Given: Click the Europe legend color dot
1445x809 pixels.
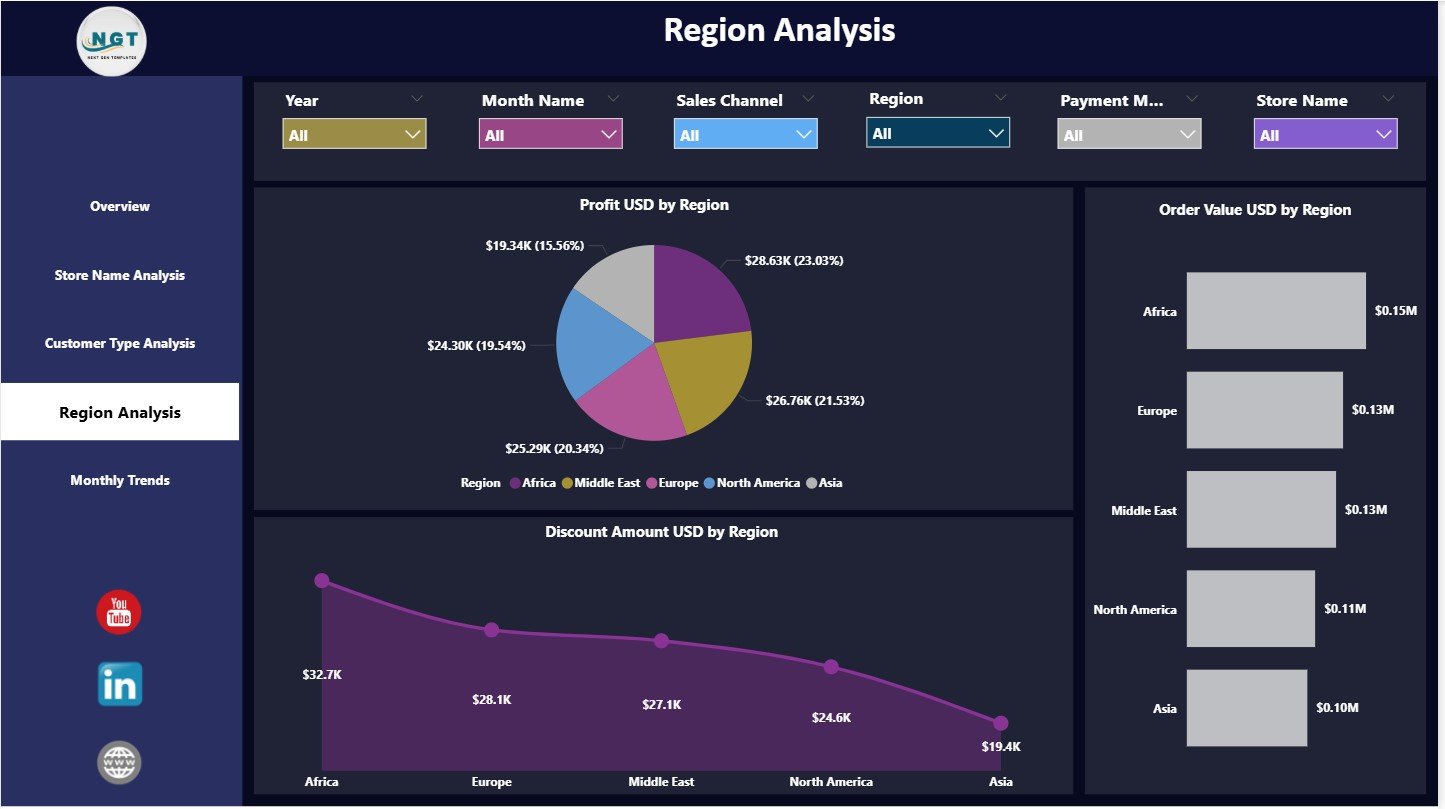Looking at the screenshot, I should (x=651, y=483).
